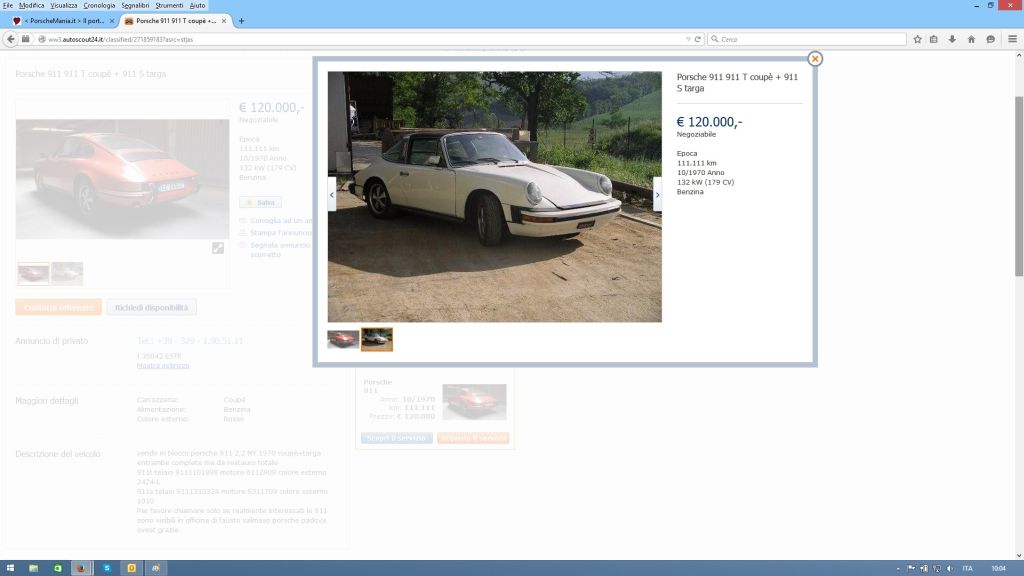1024x576 pixels.
Task: Close the Porsche 911 911 T coupè tab
Action: pos(224,21)
